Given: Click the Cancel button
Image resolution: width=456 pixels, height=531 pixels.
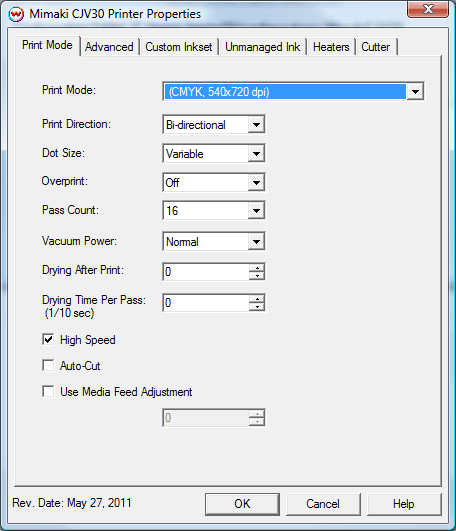Looking at the screenshot, I should pyautogui.click(x=323, y=504).
